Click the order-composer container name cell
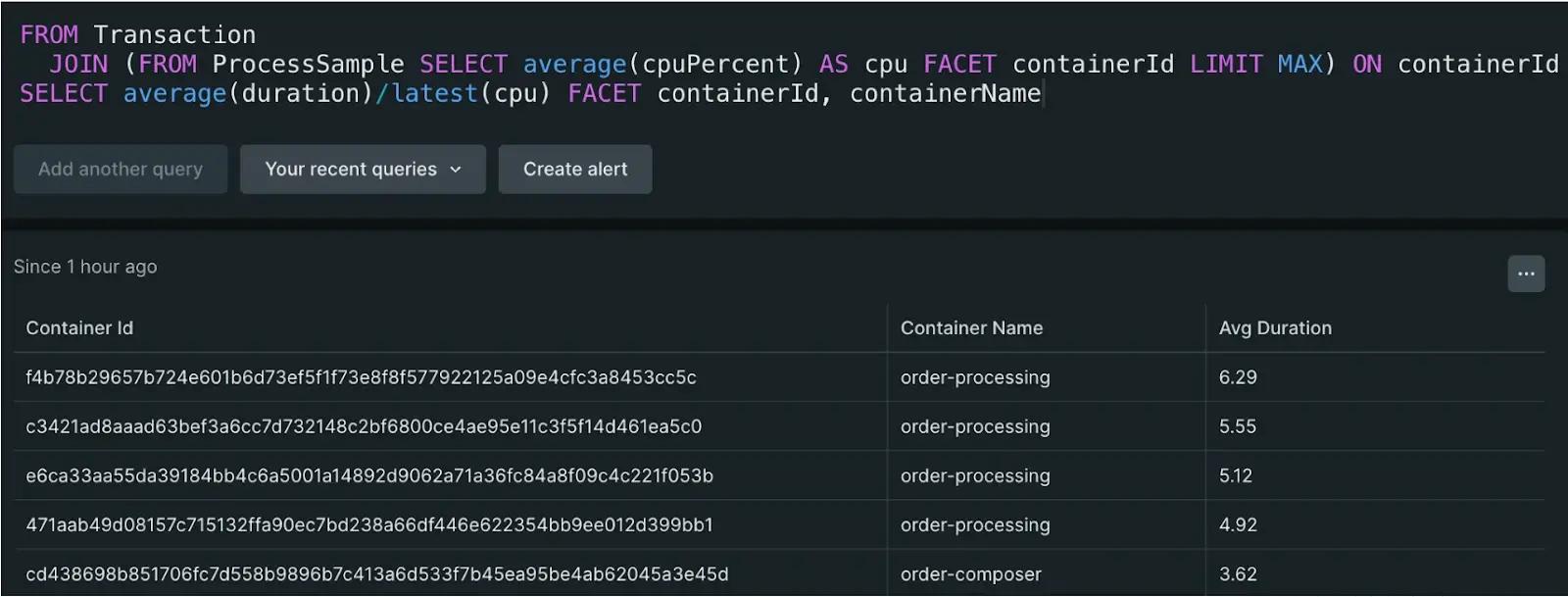 pos(970,573)
